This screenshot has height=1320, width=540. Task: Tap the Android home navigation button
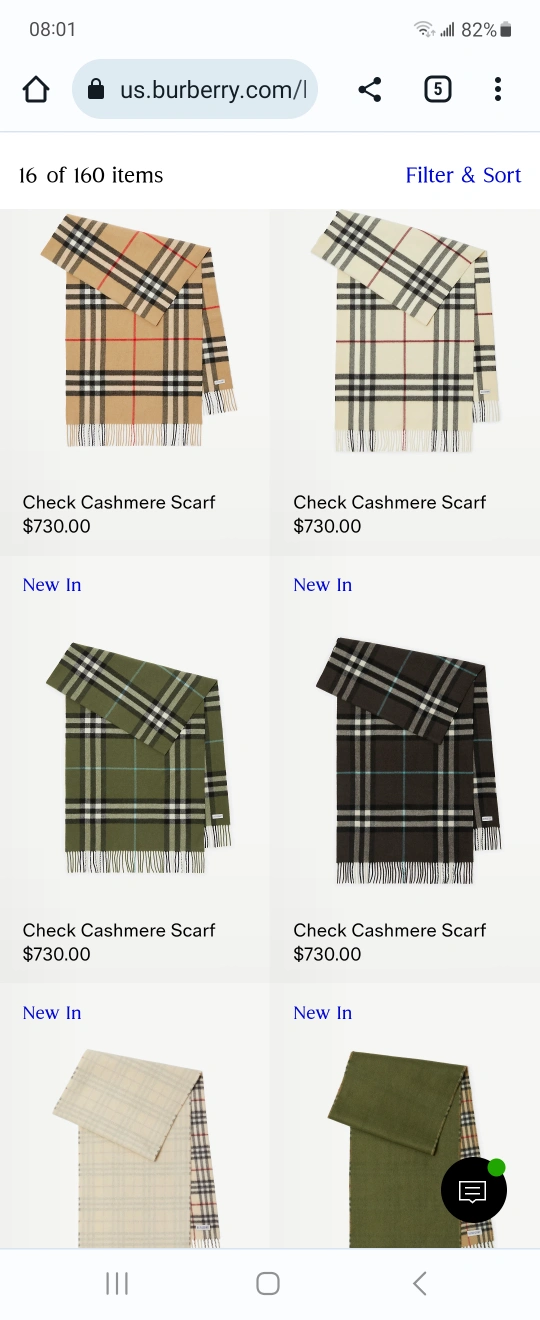coord(268,1283)
